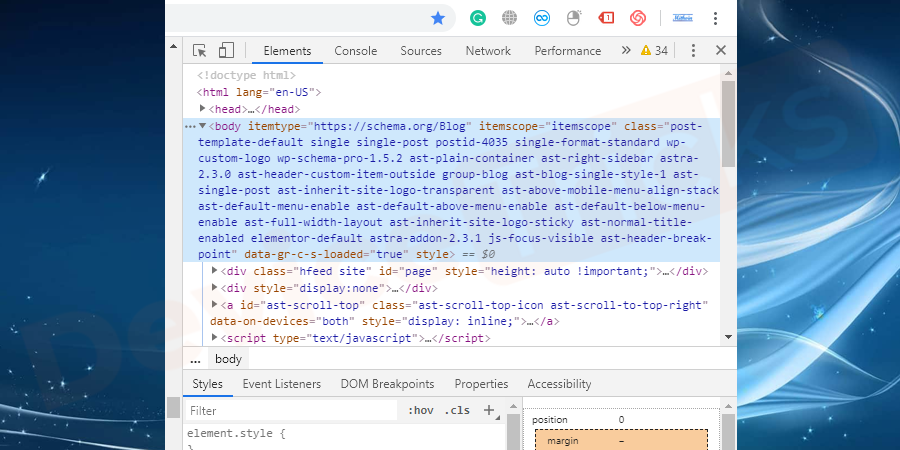Click Elements panel scrollbar down arrow

(x=728, y=337)
